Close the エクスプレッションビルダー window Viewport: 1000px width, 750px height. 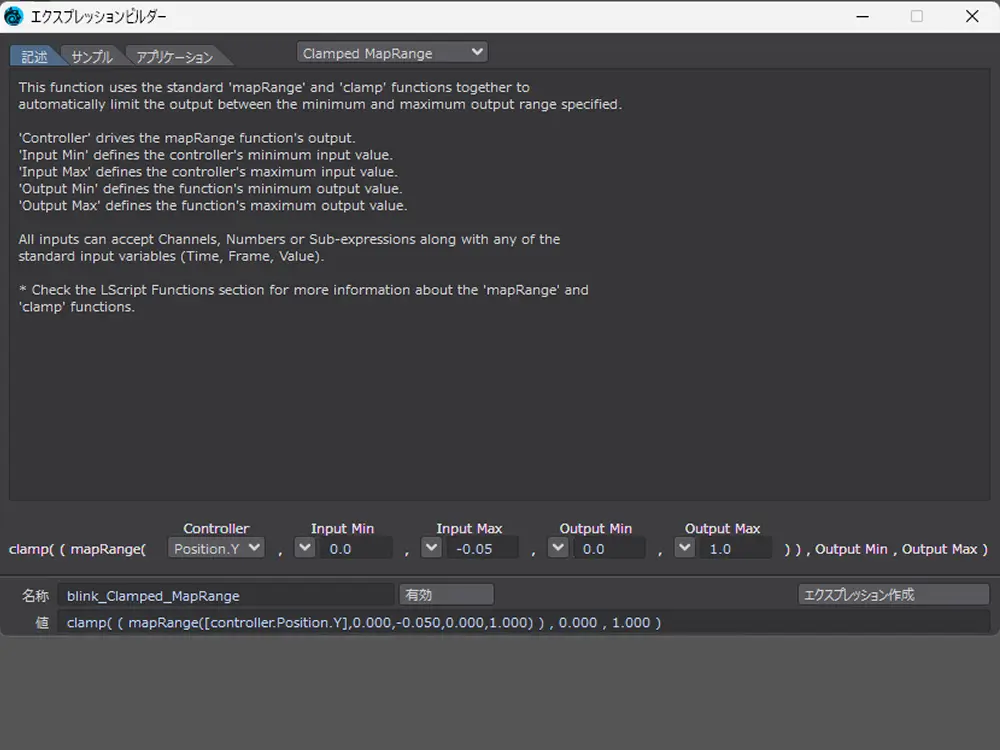tap(972, 16)
